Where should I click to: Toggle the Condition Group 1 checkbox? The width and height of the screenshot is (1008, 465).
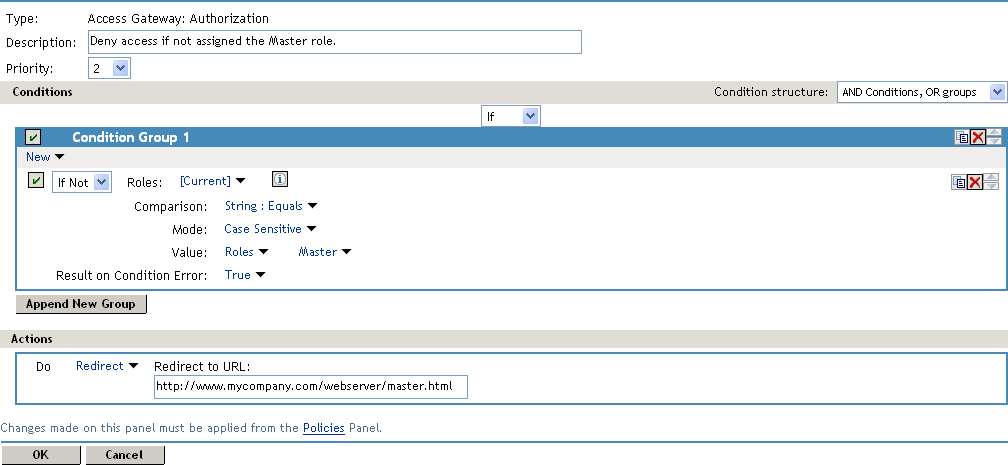click(33, 137)
